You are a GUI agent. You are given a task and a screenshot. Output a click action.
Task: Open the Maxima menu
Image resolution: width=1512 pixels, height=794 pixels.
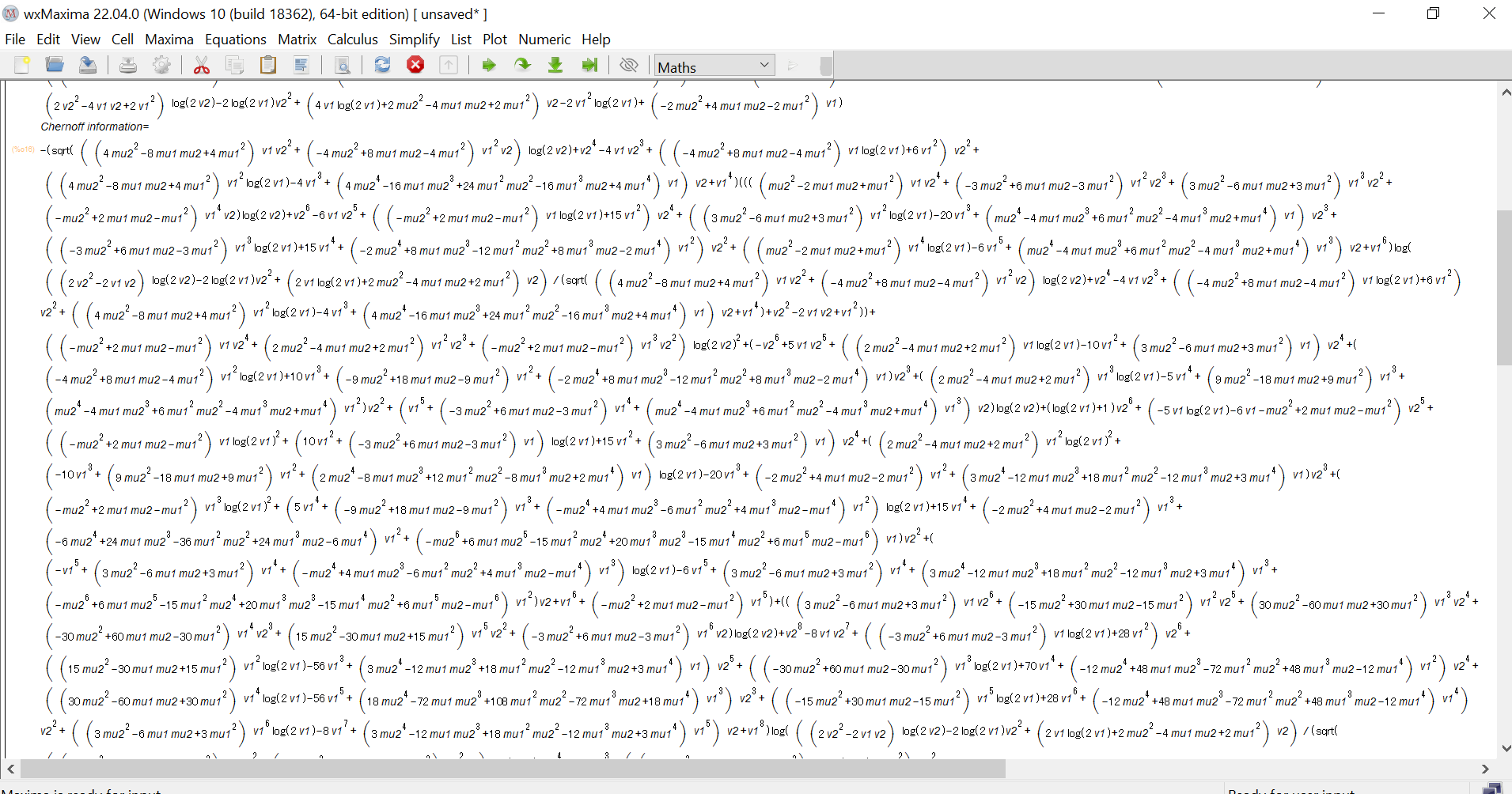point(169,40)
